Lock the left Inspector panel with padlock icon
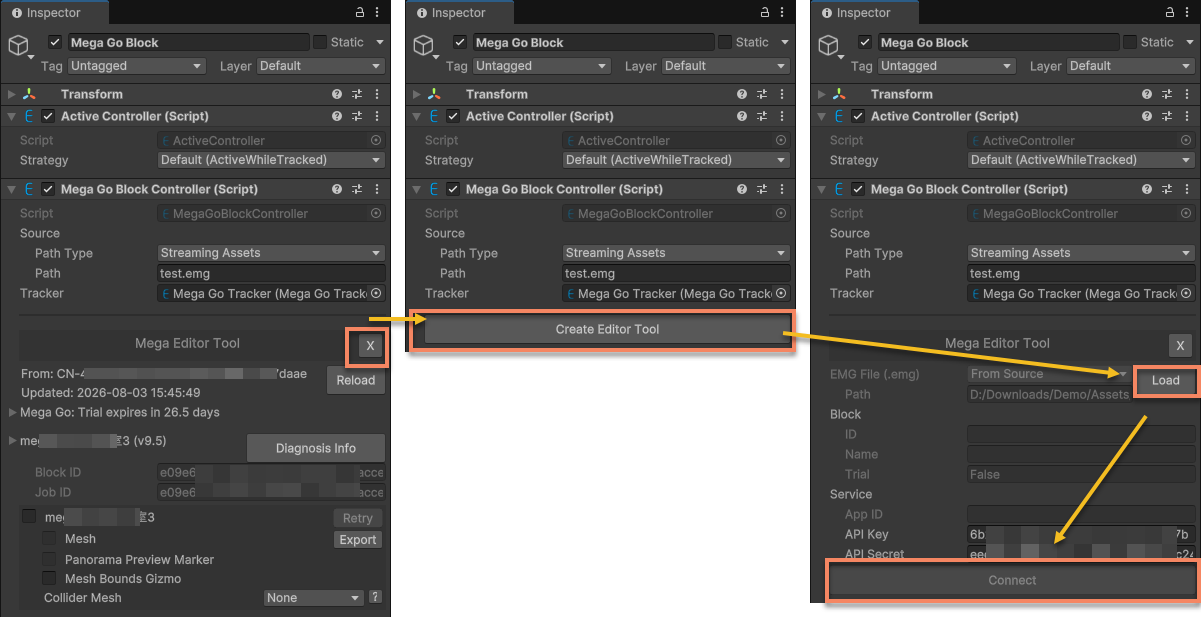 [360, 12]
